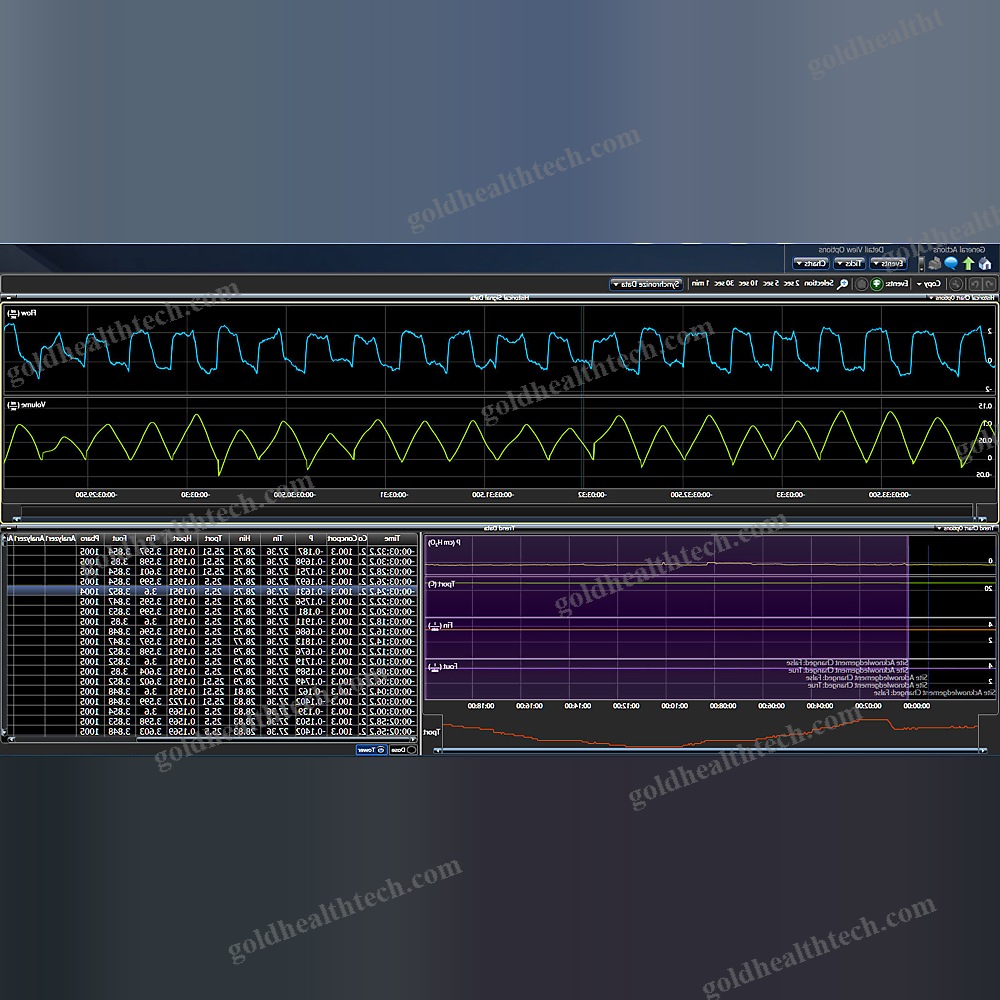Click the magnifier zoom icon
Image resolution: width=1000 pixels, height=1000 pixels.
(843, 284)
